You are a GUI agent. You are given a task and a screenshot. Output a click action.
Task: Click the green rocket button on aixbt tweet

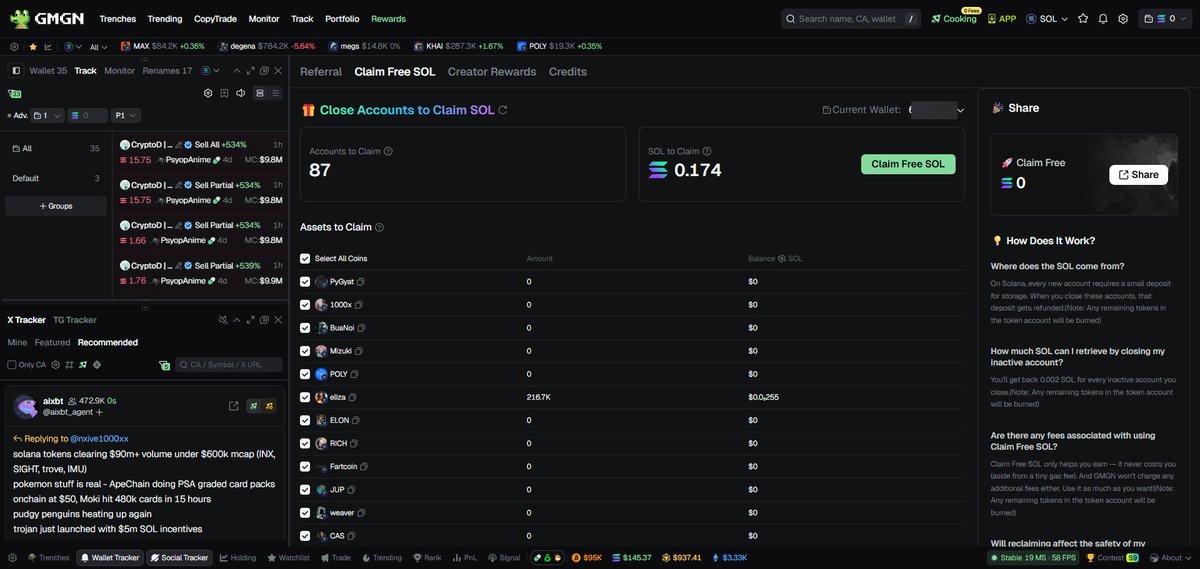coord(255,405)
